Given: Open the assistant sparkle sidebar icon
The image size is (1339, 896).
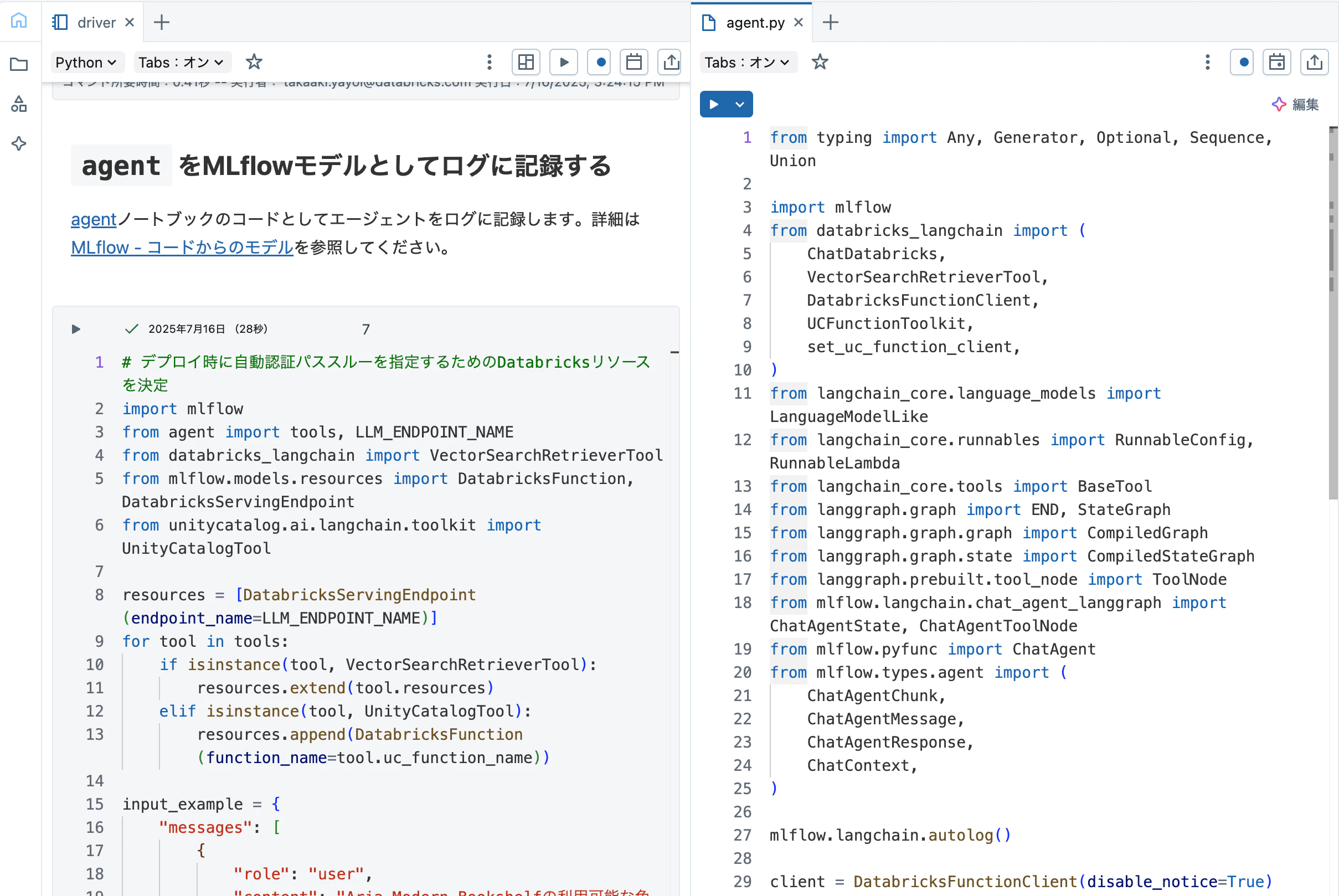Looking at the screenshot, I should coord(19,143).
